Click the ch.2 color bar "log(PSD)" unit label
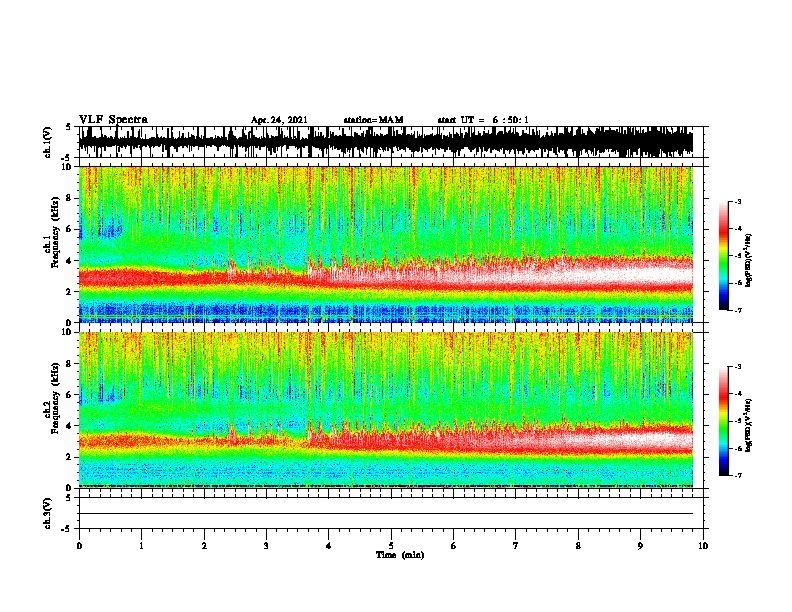This screenshot has height=612, width=792. (748, 425)
